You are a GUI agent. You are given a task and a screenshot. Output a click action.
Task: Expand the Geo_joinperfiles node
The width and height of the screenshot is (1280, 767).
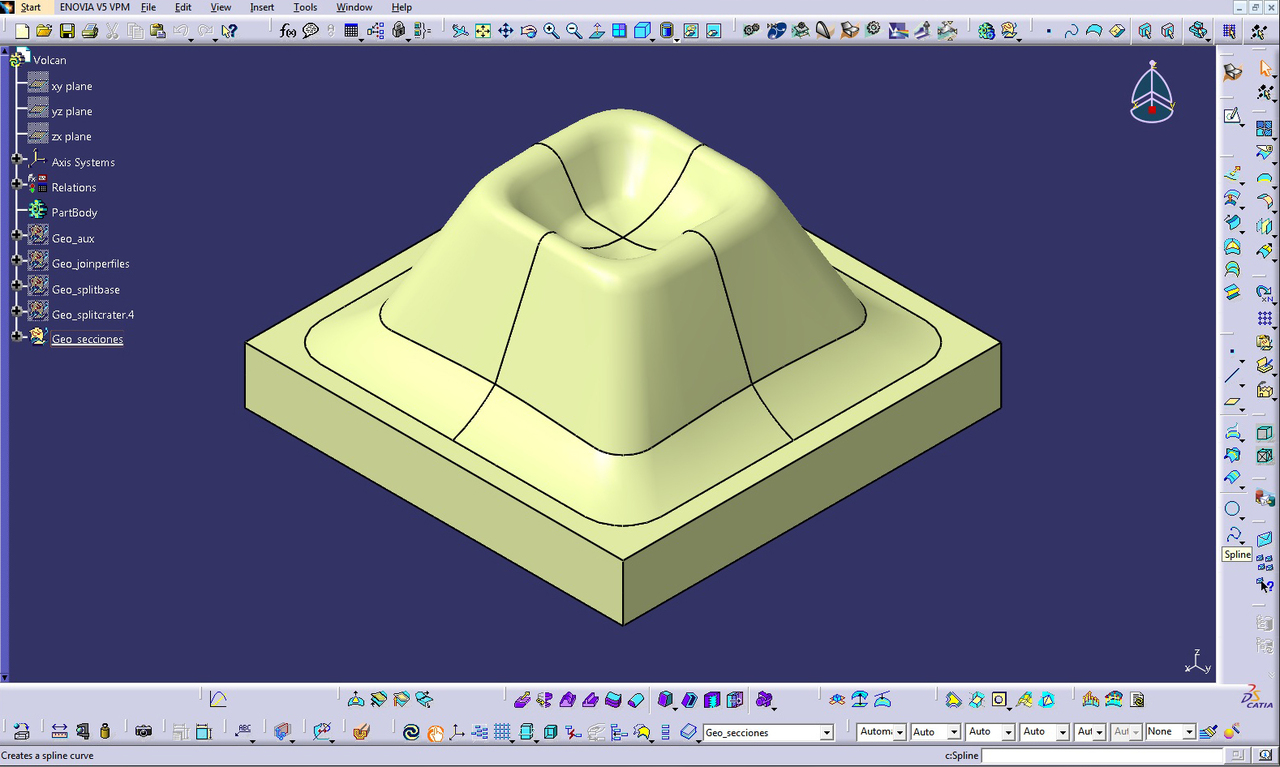point(17,261)
